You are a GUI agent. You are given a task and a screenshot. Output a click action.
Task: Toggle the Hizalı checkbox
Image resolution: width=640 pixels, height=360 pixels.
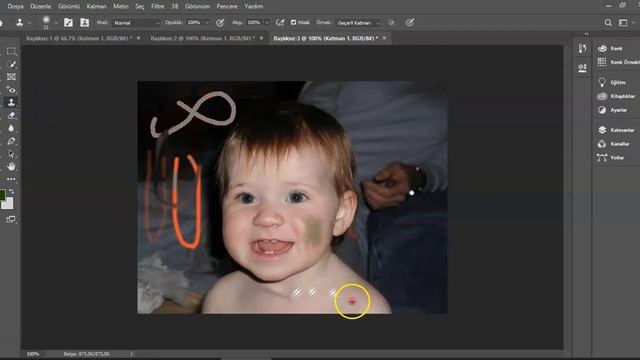tap(293, 22)
